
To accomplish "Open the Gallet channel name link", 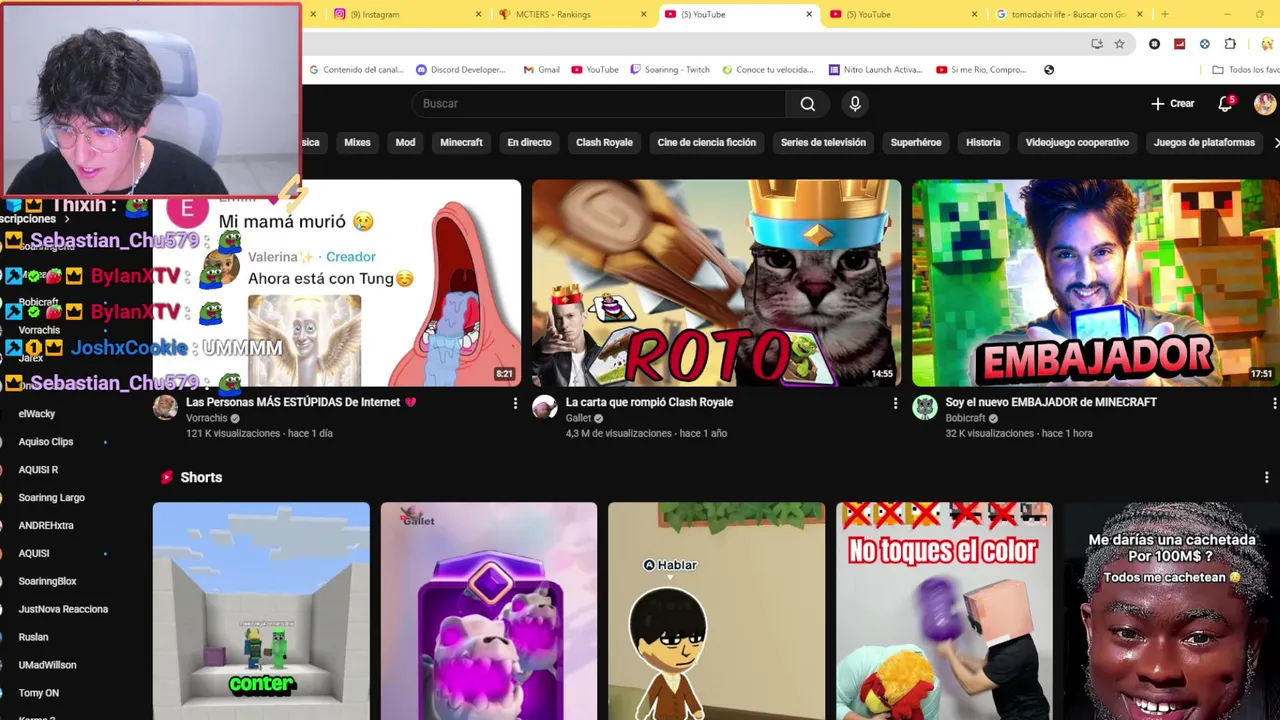I will [578, 418].
